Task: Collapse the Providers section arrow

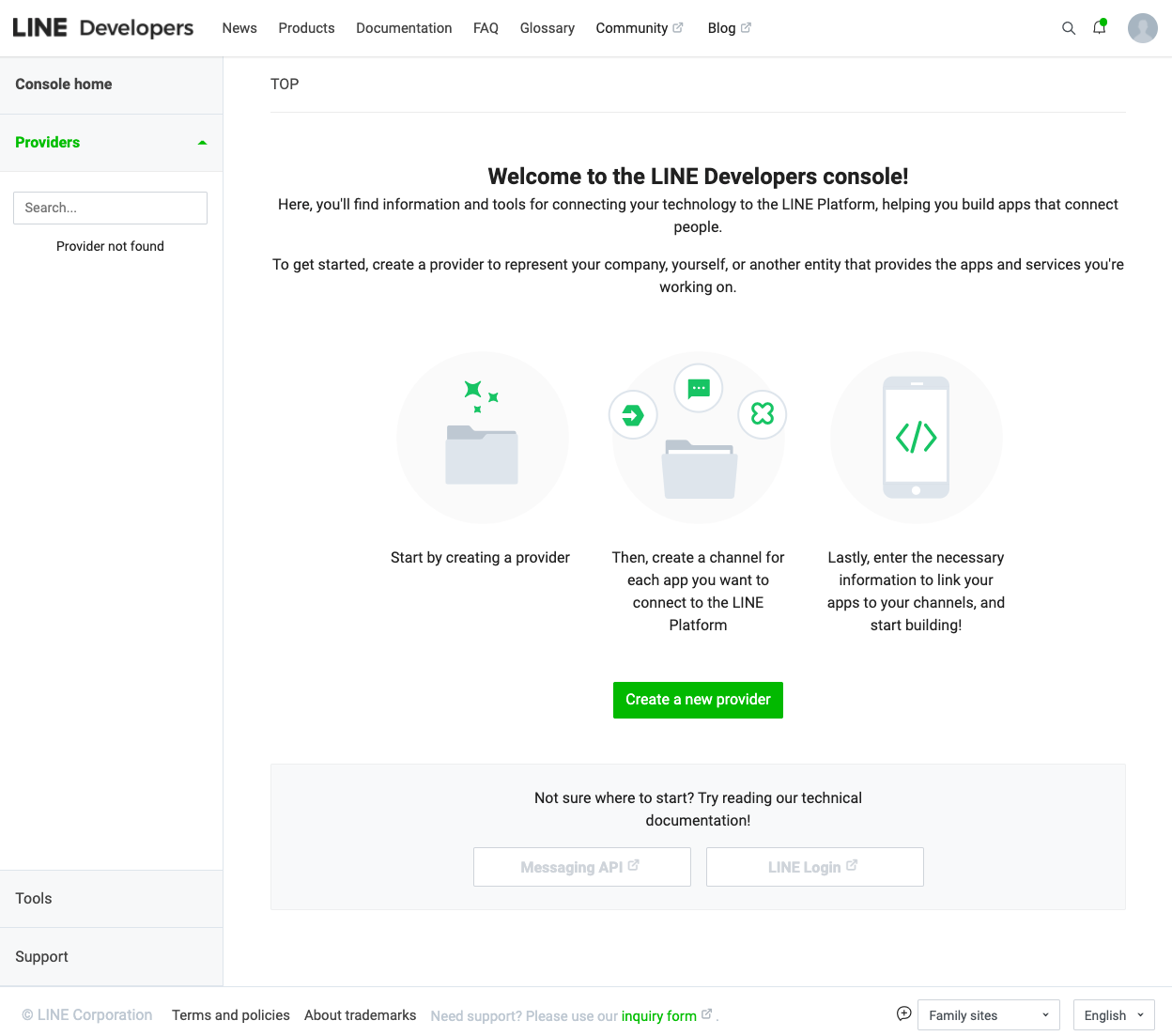Action: point(202,143)
